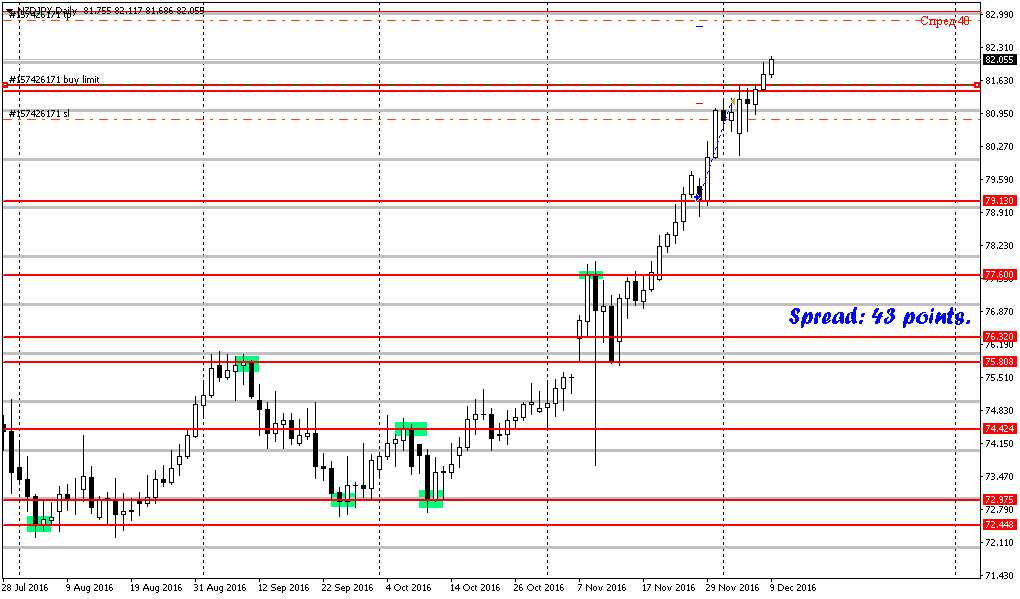1020x599 pixels.
Task: Click the red 'Спред 40' text label
Action: [945, 21]
